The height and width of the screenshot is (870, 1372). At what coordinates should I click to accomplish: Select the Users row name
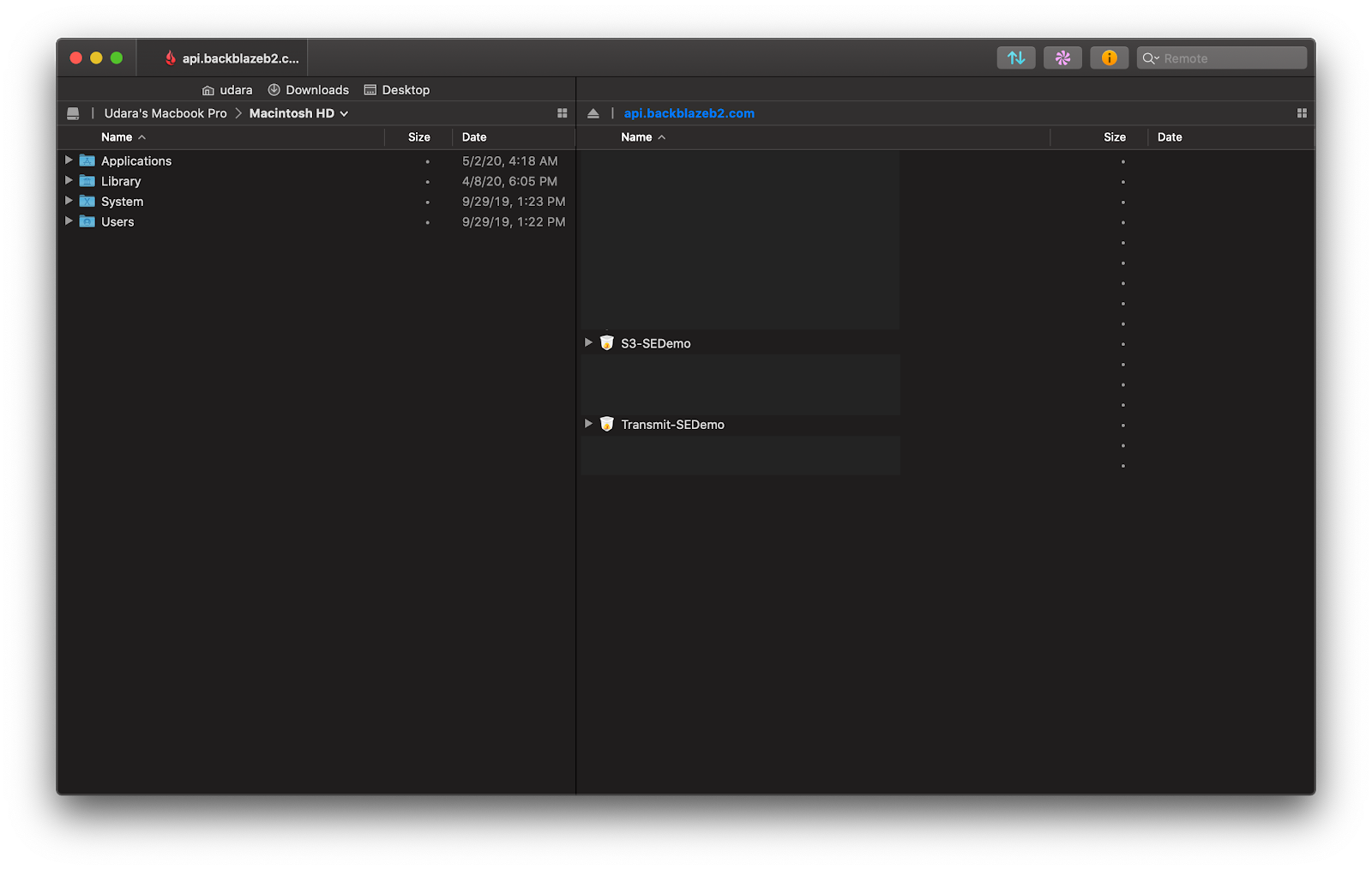[x=117, y=222]
